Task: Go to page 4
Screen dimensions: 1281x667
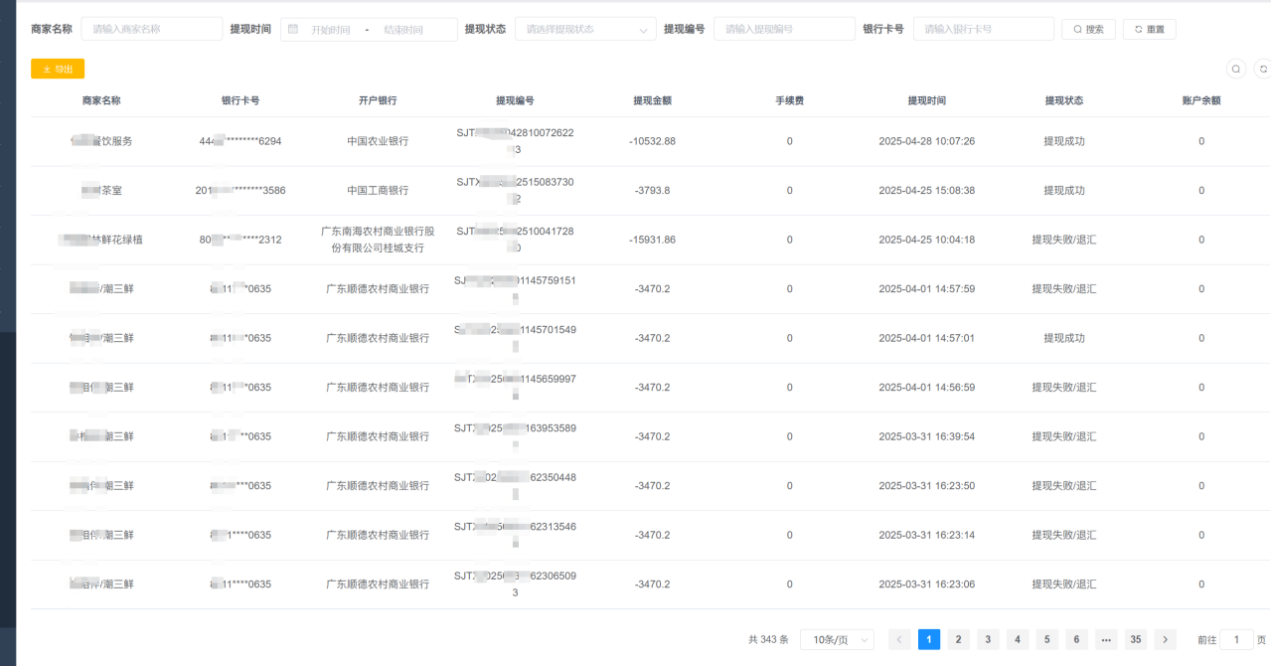Action: point(1018,640)
